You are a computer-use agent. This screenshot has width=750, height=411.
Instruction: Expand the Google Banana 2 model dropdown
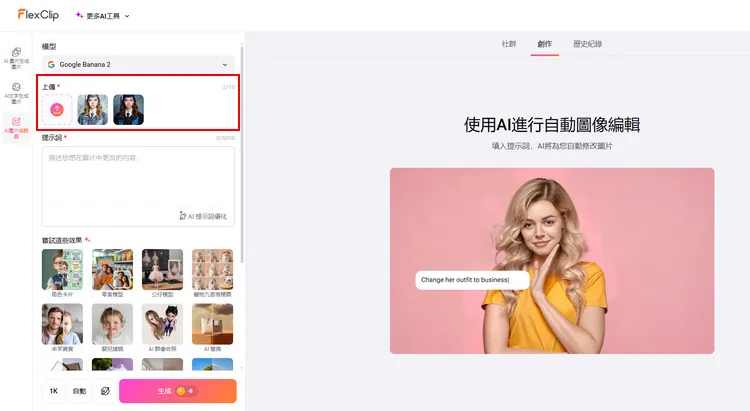pos(138,64)
